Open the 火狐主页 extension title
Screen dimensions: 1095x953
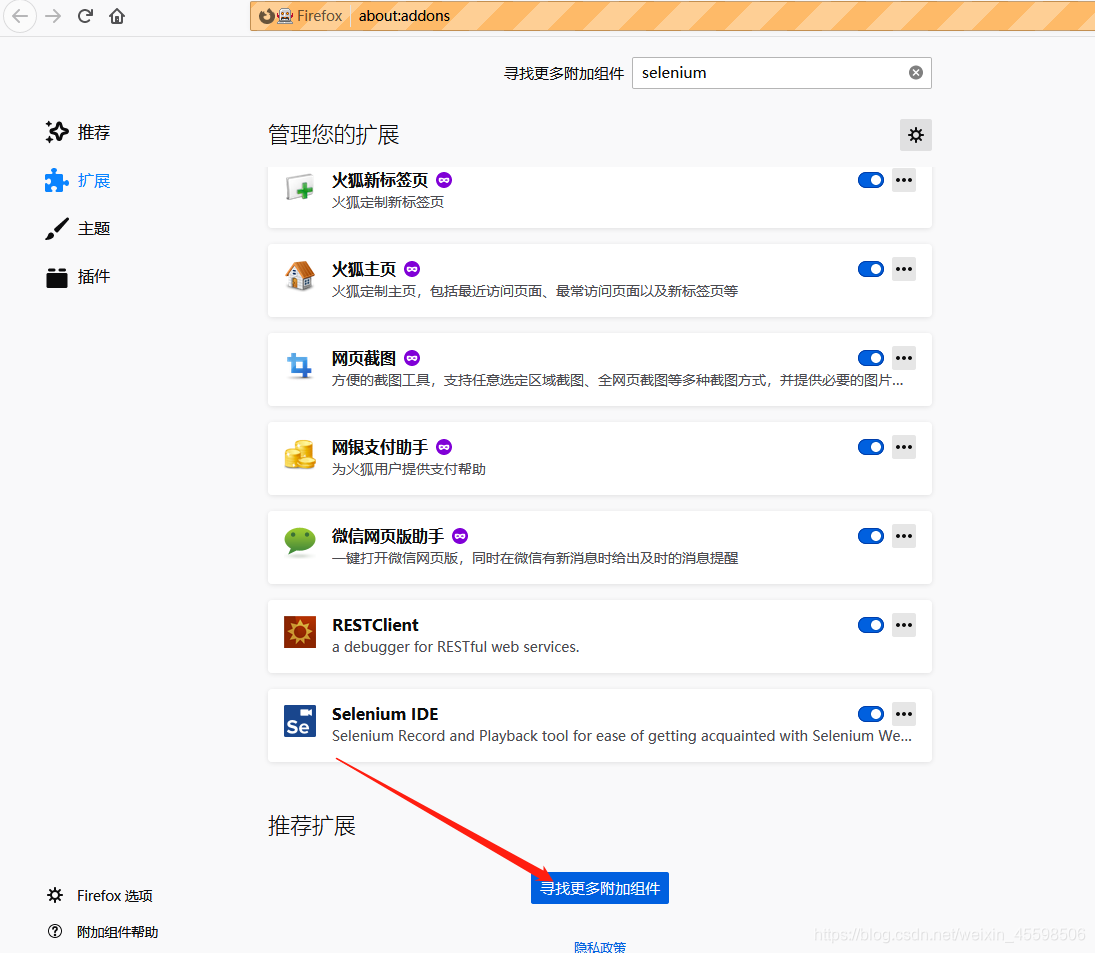pyautogui.click(x=364, y=269)
